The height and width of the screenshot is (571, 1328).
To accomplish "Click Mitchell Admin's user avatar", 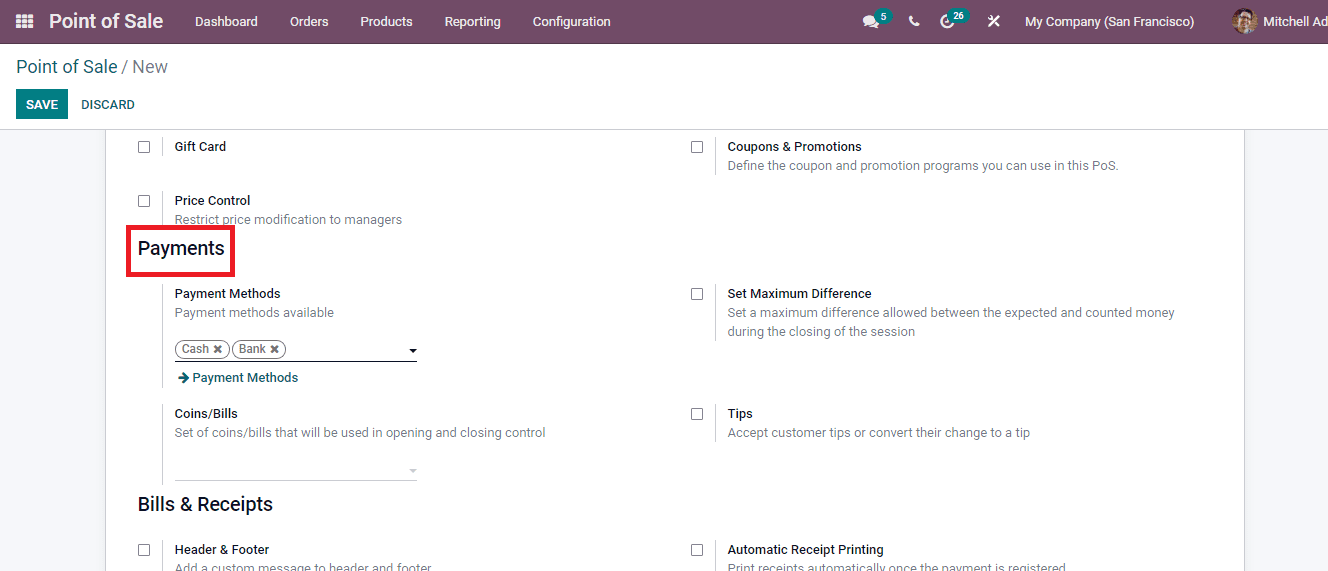I will (x=1244, y=22).
